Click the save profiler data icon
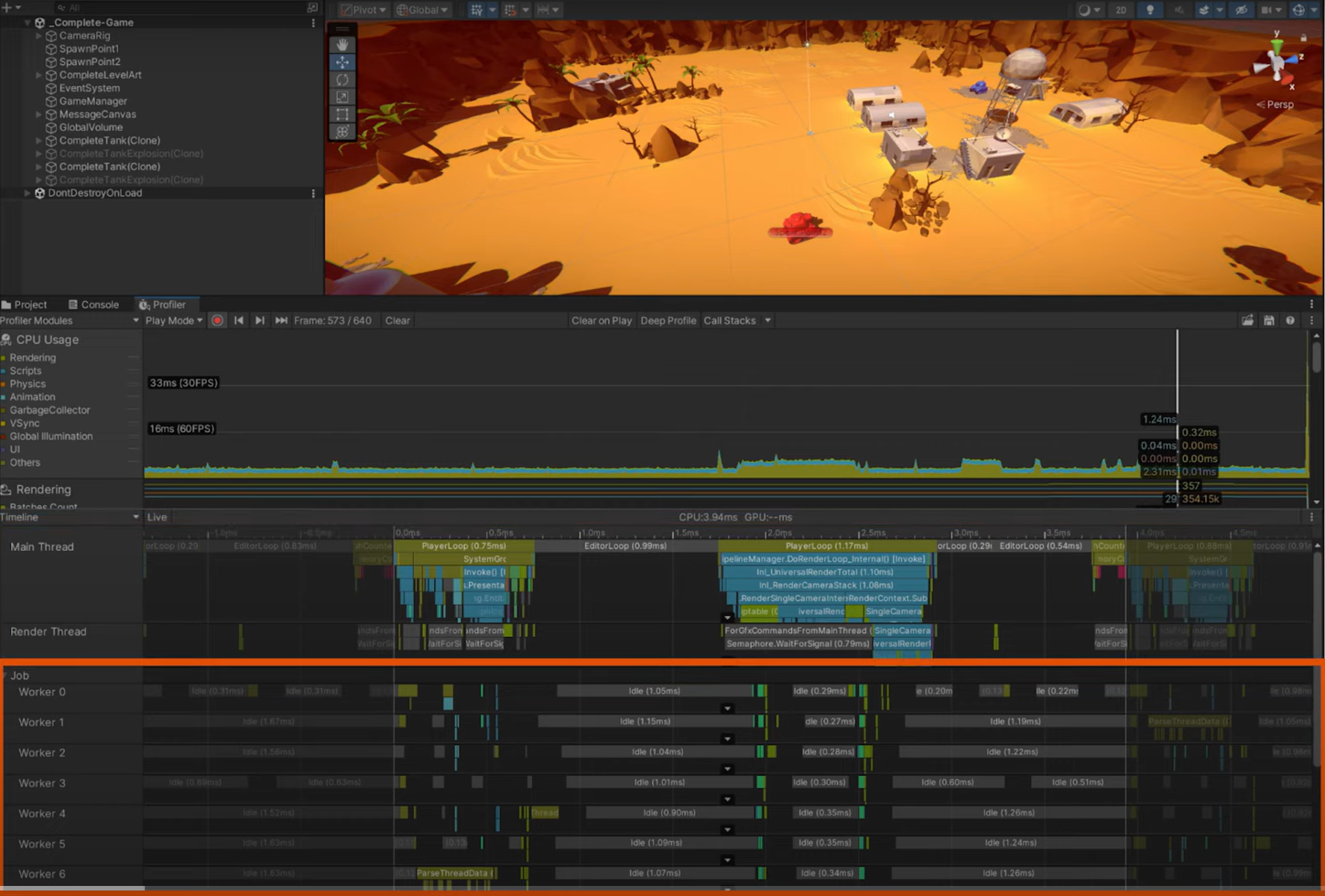 click(1268, 320)
